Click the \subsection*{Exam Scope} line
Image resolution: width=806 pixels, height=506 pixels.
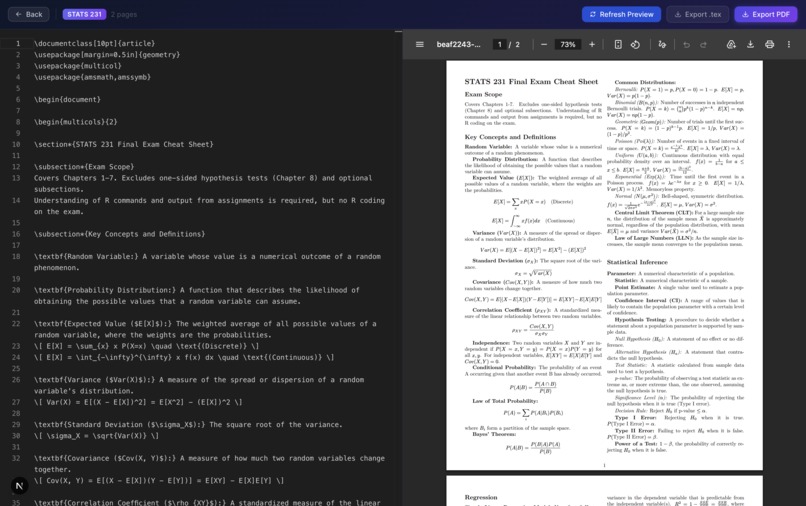tap(84, 167)
